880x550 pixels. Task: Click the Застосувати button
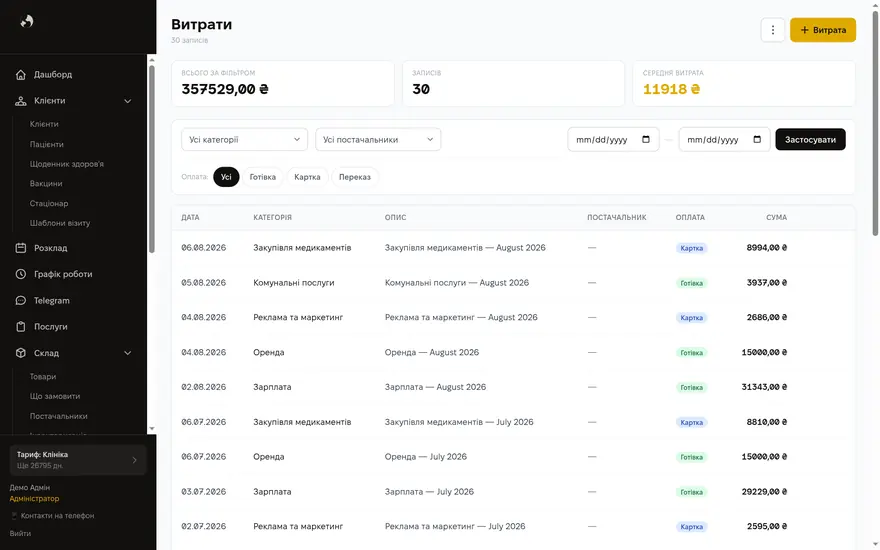pyautogui.click(x=810, y=140)
